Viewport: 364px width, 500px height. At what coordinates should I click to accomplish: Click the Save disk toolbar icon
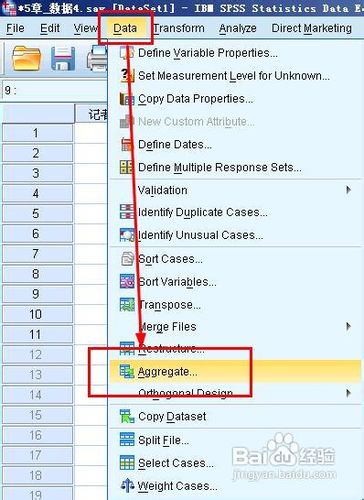(63, 58)
